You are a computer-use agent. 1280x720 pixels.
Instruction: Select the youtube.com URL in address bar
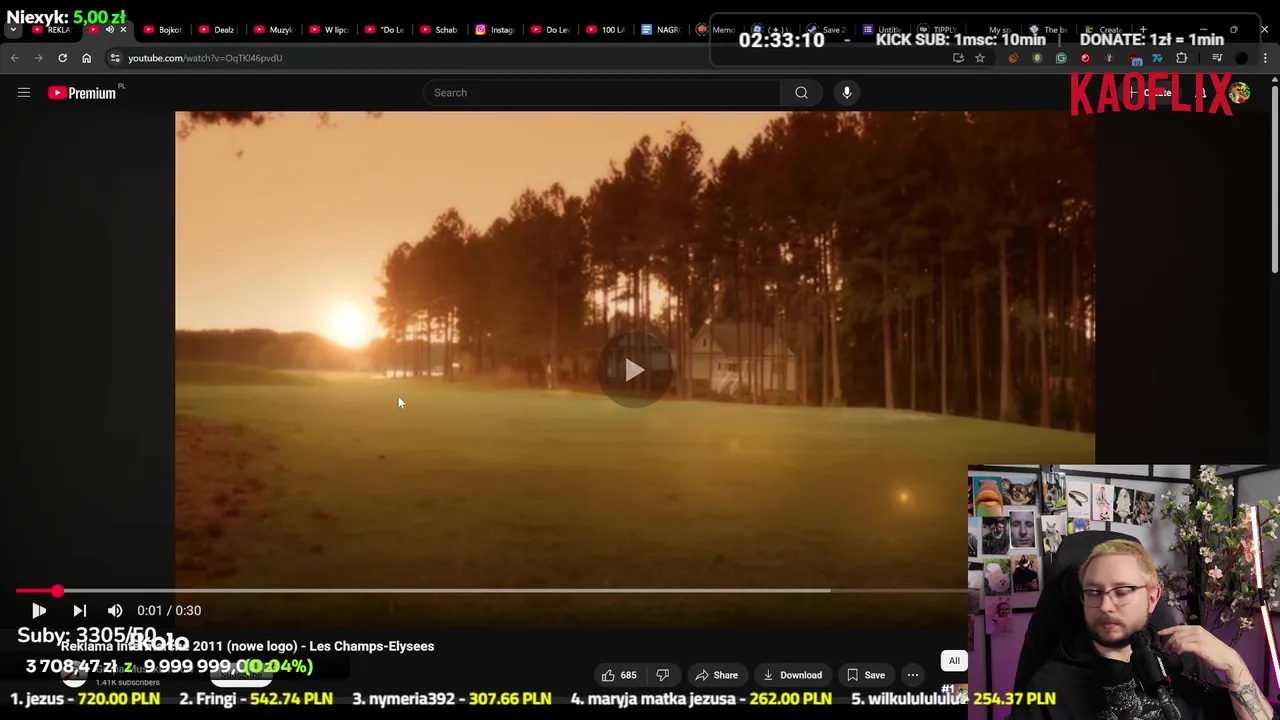[x=205, y=58]
